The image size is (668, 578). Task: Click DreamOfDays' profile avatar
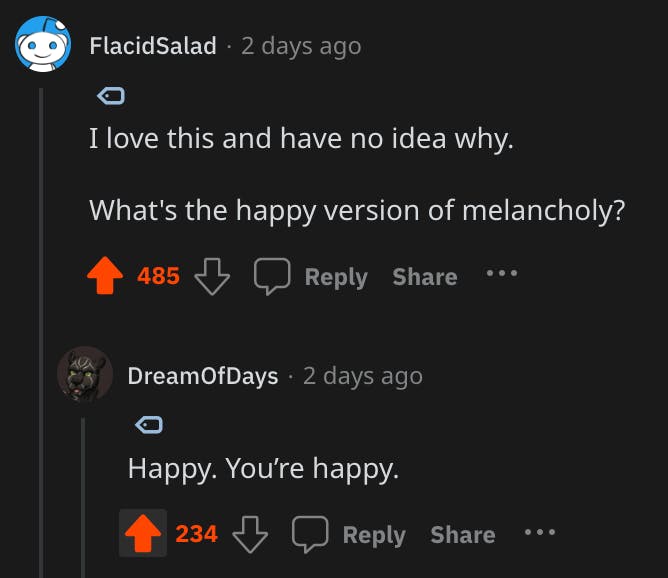click(84, 375)
